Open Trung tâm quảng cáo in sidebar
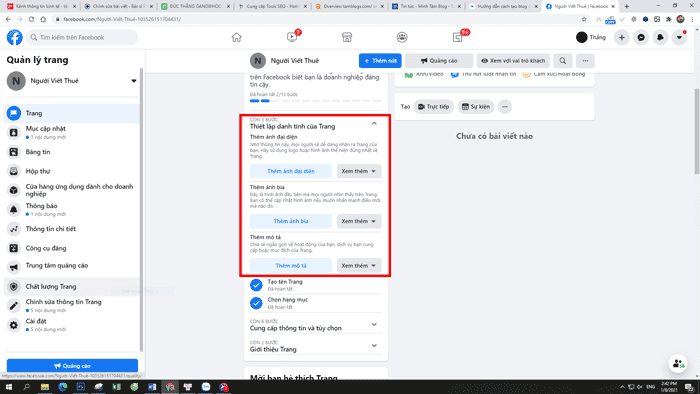Viewport: 700px width, 394px height. coord(71,266)
